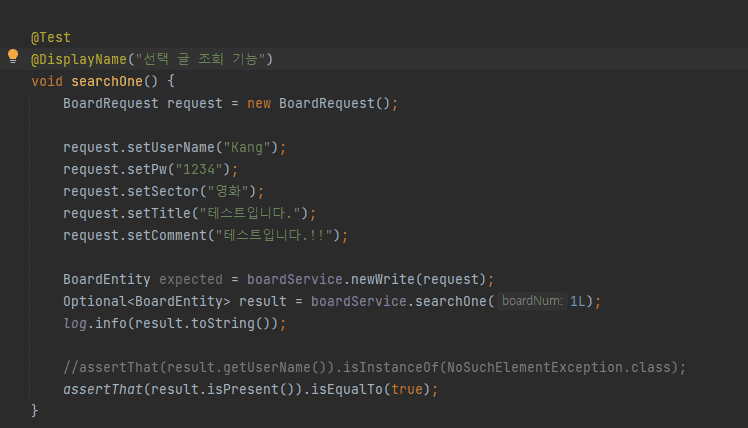Click the setSector method call
The width and height of the screenshot is (748, 428).
pyautogui.click(x=163, y=191)
